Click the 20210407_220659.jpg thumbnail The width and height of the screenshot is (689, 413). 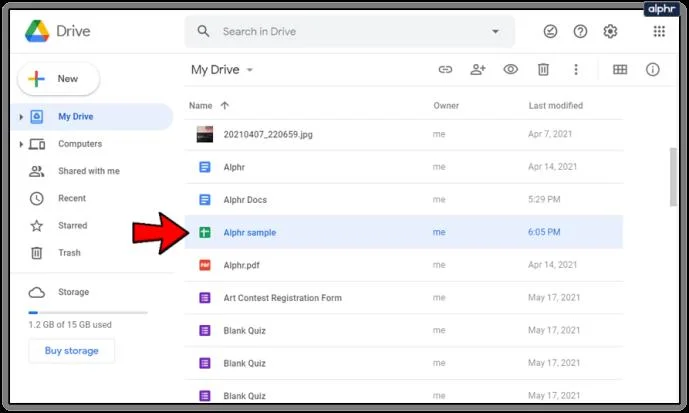205,134
